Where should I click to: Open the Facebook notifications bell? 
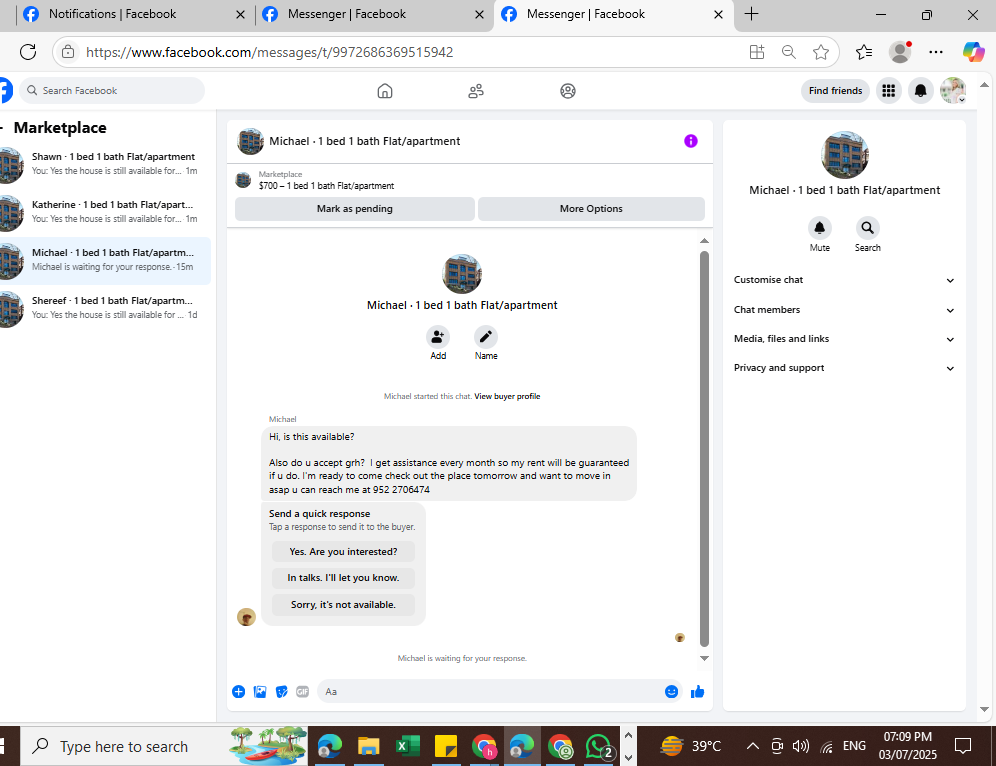tap(920, 91)
